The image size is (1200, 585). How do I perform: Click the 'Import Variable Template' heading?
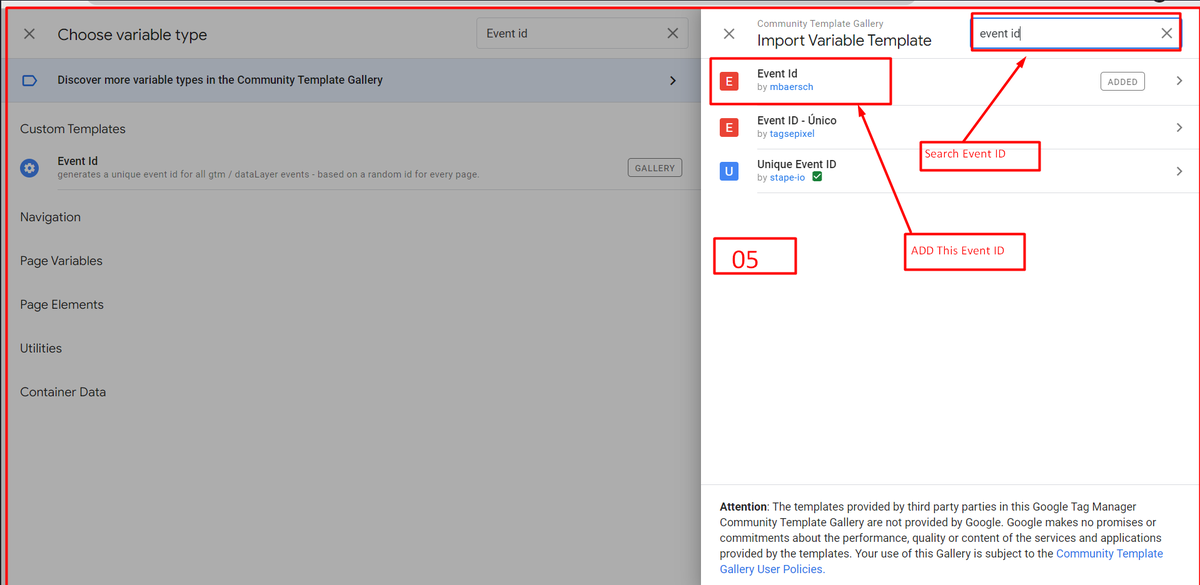[x=844, y=41]
